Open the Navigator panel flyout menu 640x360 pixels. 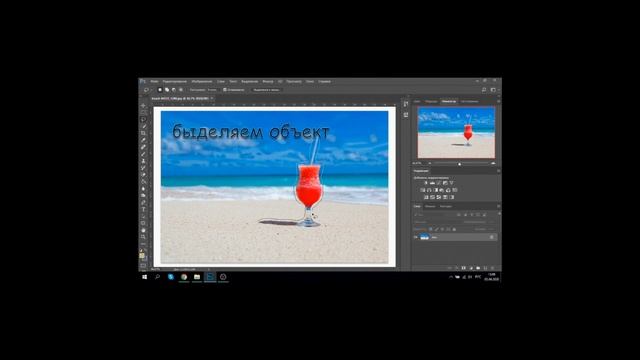[499, 101]
